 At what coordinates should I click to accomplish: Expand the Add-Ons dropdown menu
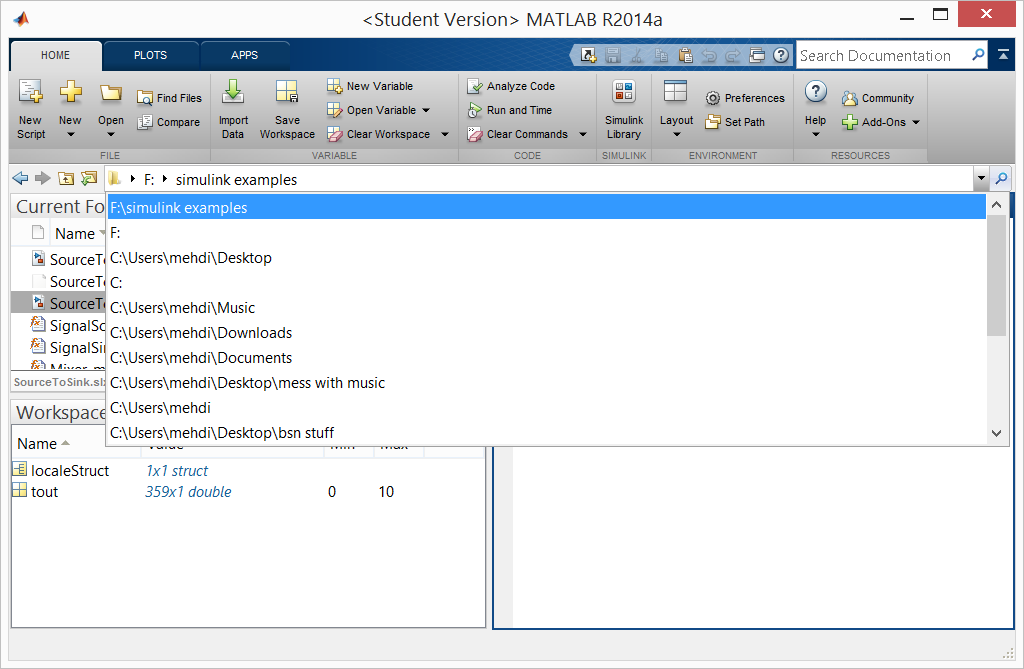click(x=915, y=123)
